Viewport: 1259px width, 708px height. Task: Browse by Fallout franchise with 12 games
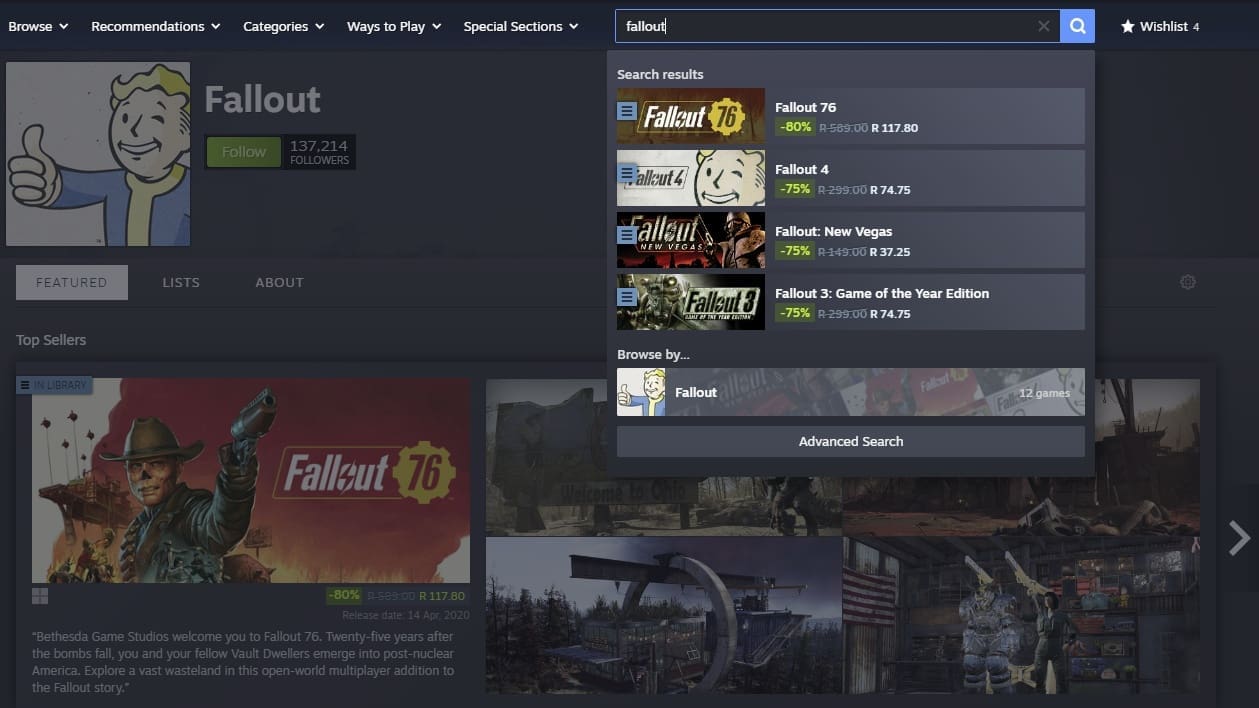[851, 392]
